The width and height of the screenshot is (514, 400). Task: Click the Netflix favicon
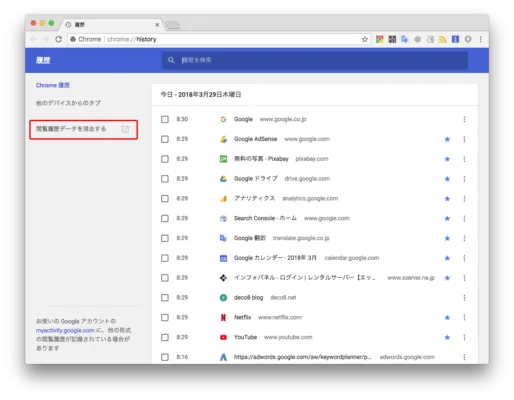(223, 318)
